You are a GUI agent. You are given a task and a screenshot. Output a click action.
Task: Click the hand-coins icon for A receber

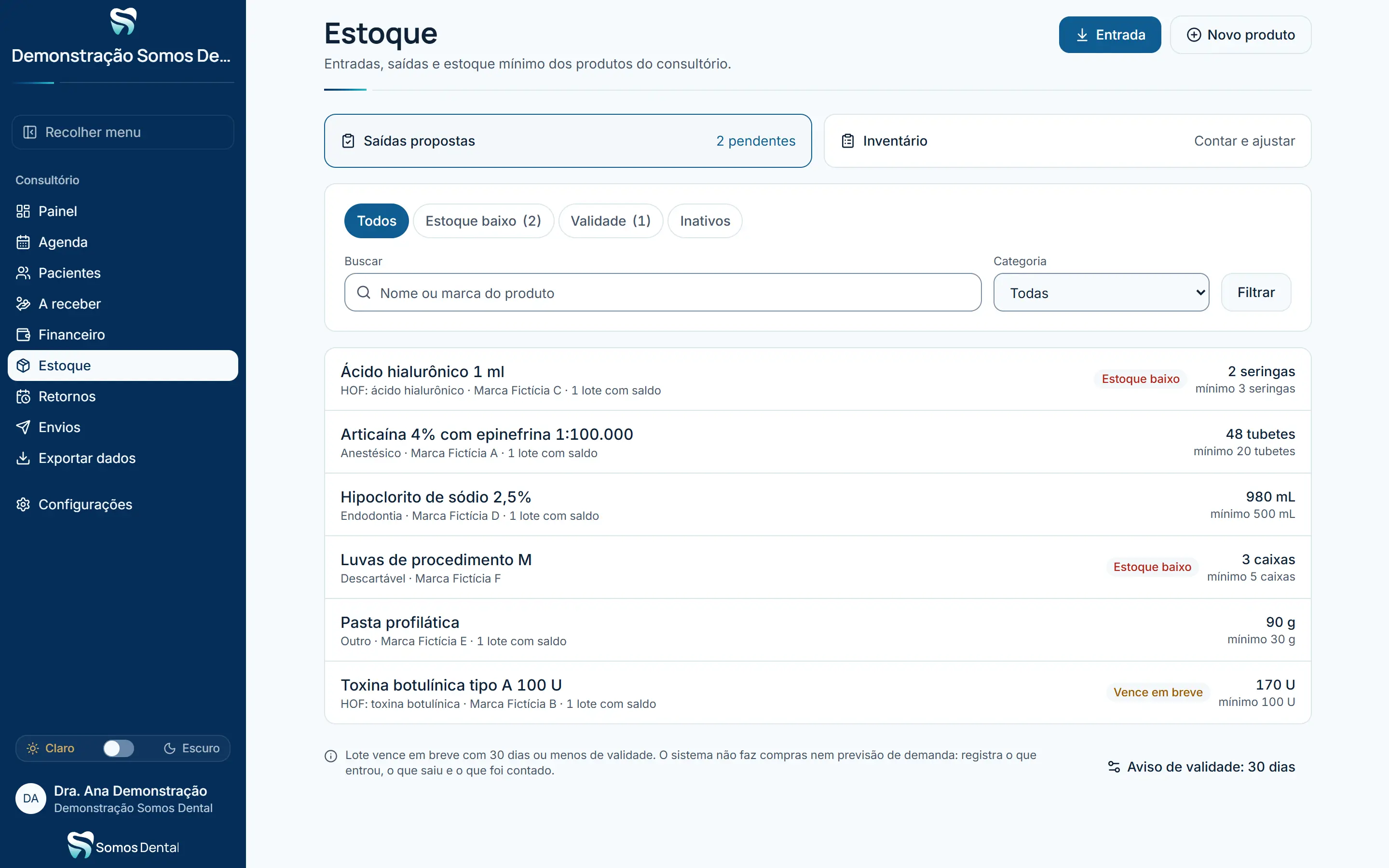click(23, 304)
